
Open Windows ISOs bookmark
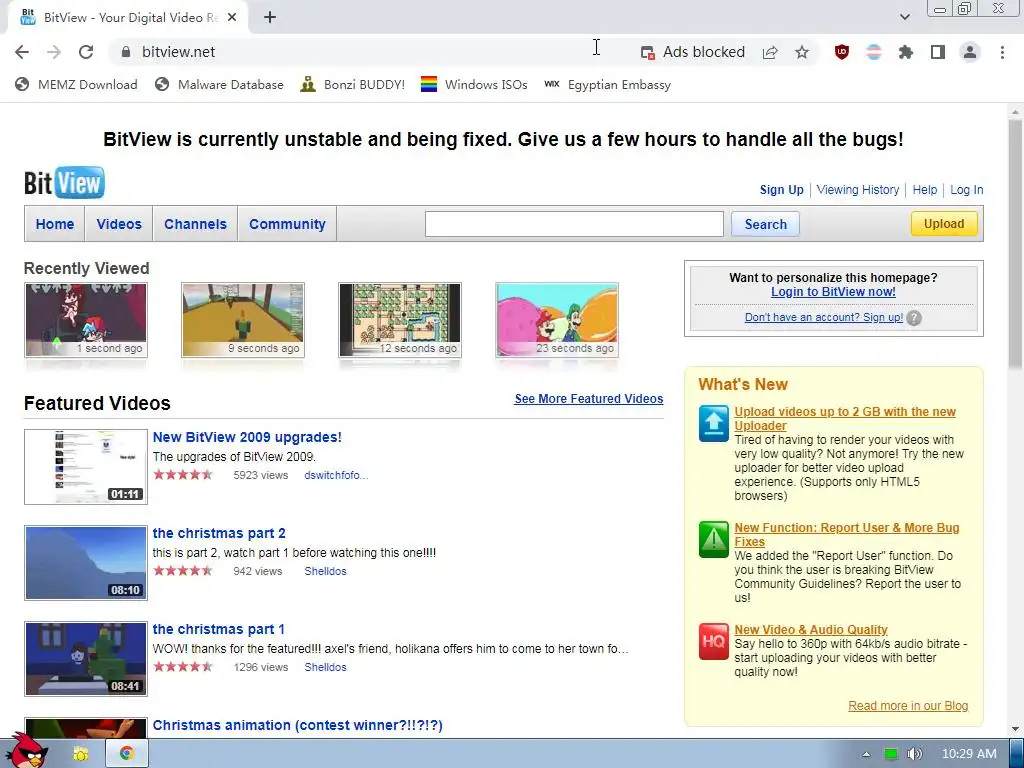pos(474,84)
